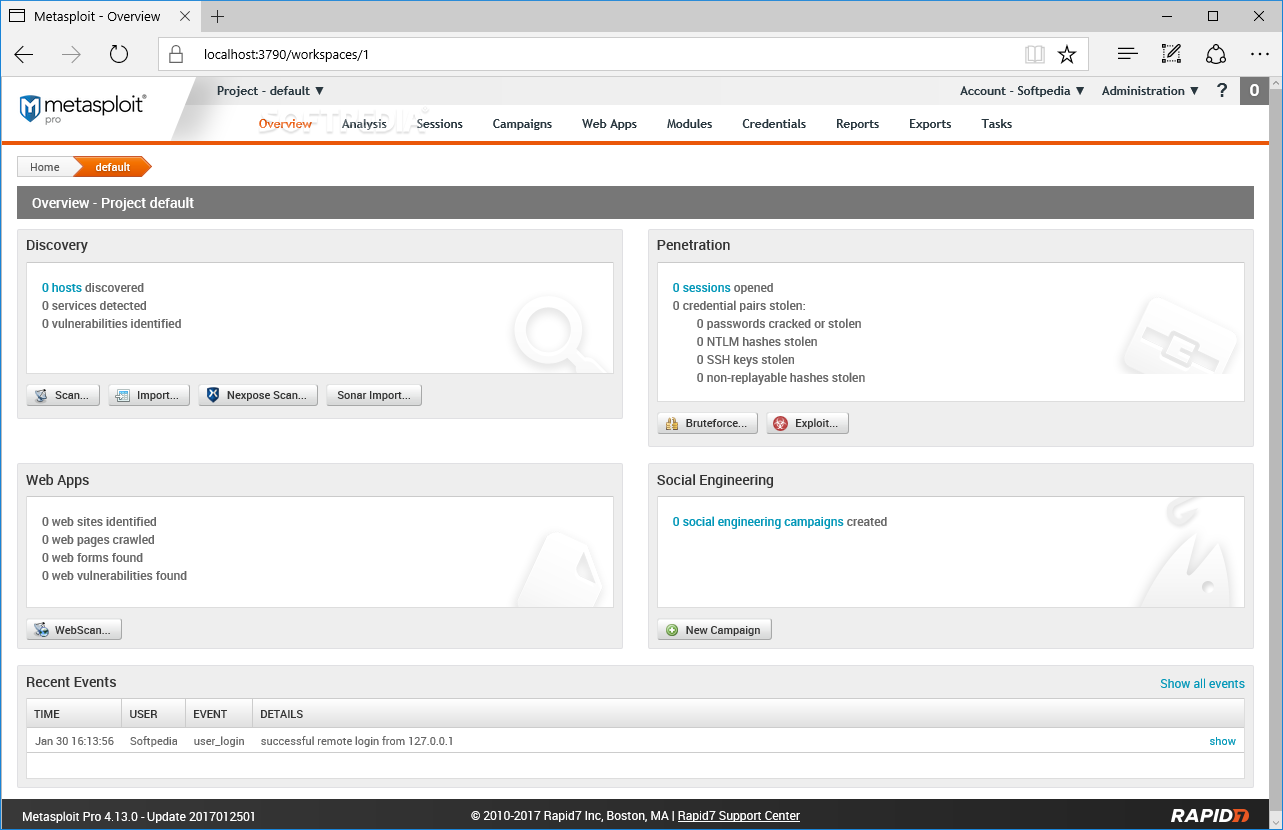Start the Bruteforce... button

pyautogui.click(x=707, y=423)
